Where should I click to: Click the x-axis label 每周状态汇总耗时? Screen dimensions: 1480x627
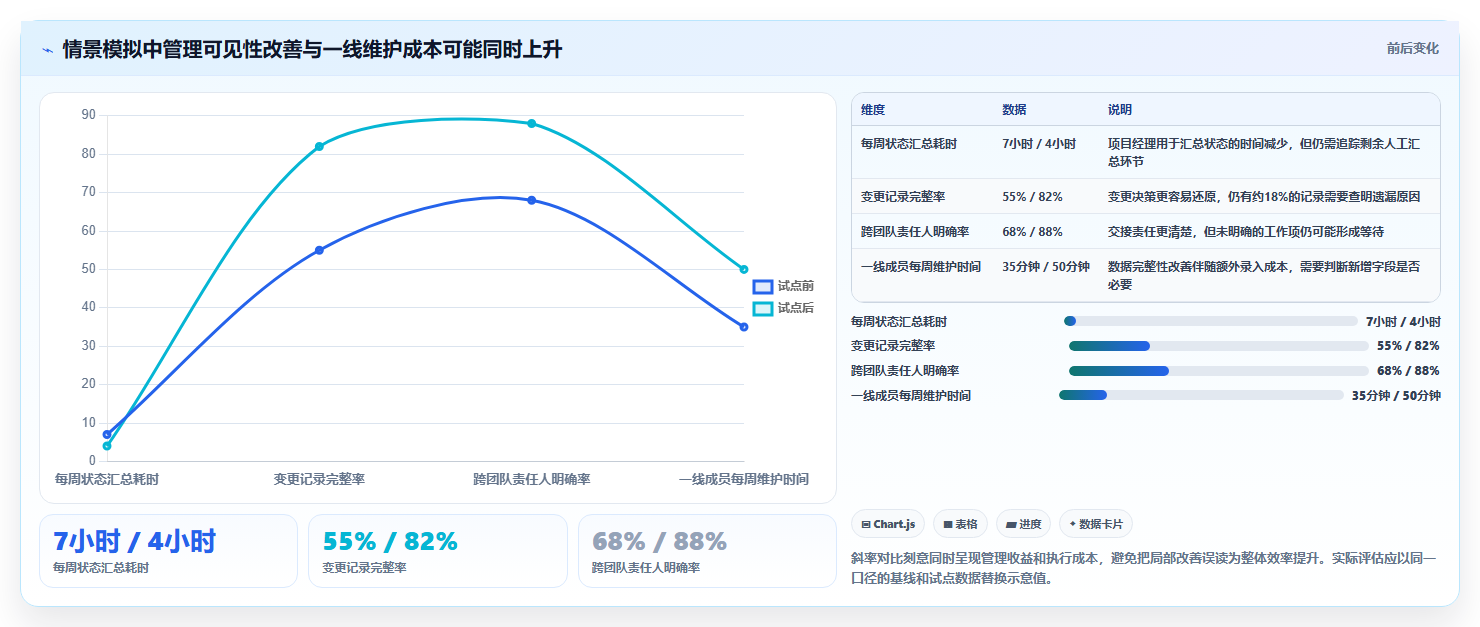point(107,479)
